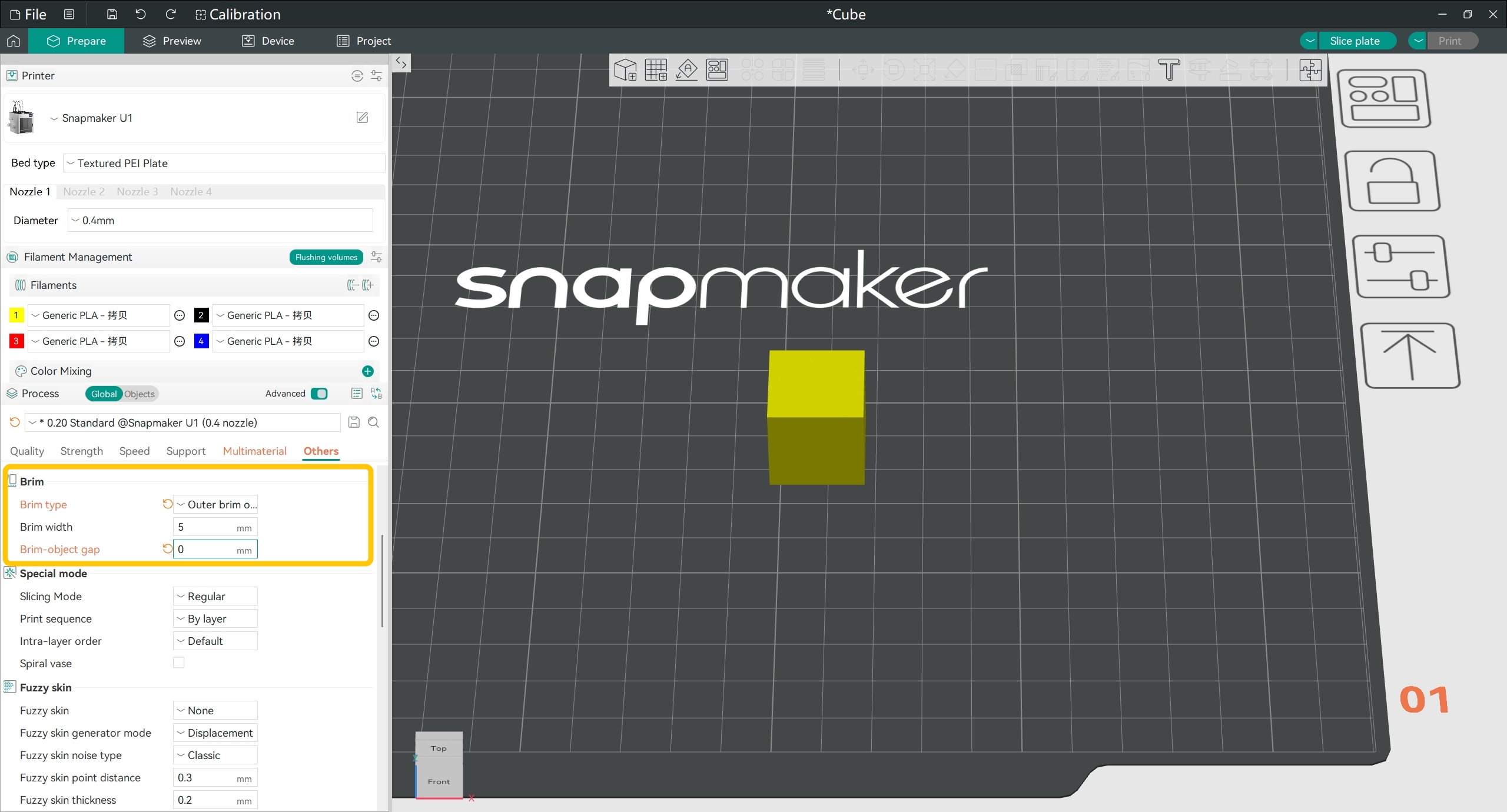This screenshot has height=812, width=1507.
Task: Open Printer settings sliders icon
Action: pos(376,76)
